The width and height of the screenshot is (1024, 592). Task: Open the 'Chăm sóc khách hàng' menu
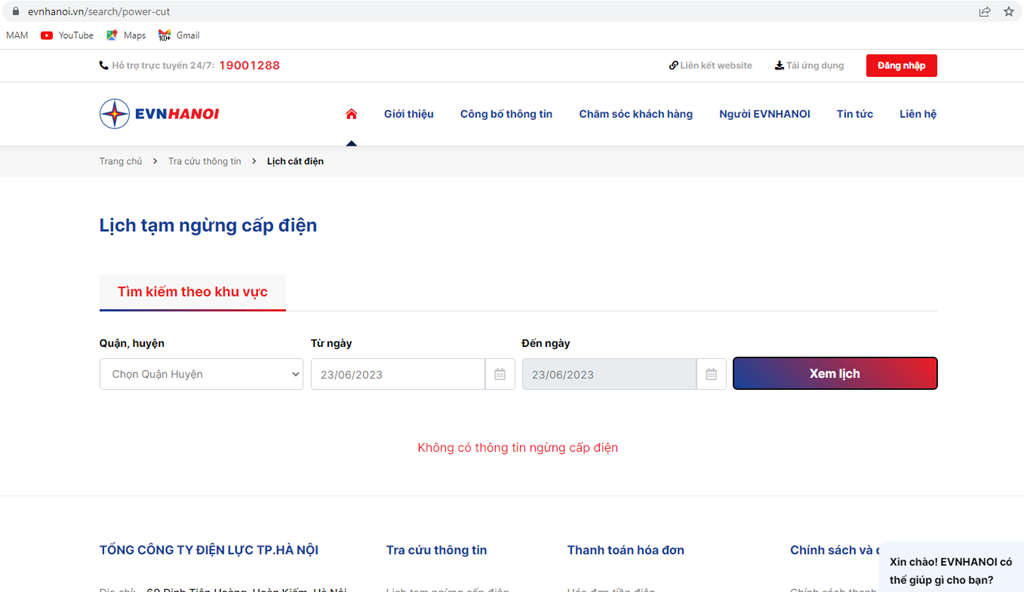coord(636,114)
